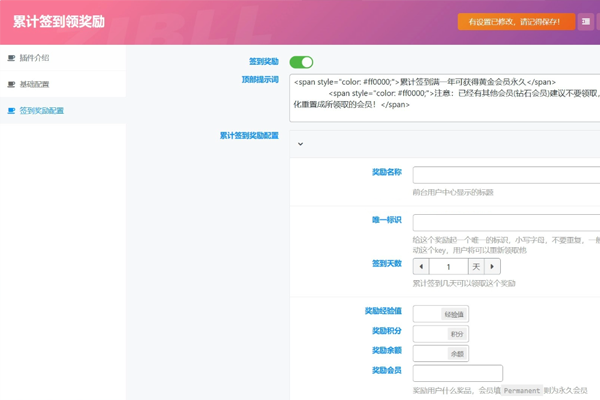Click the orange save reminder button
This screenshot has height=400, width=600.
[x=515, y=21]
